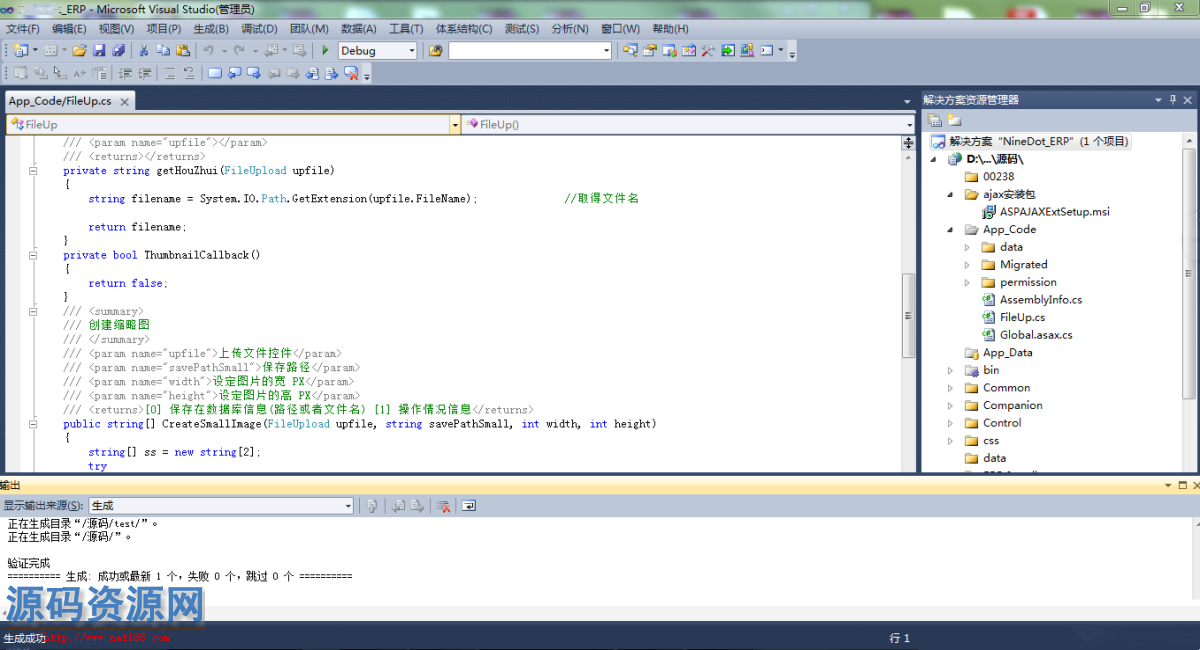The height and width of the screenshot is (650, 1200).
Task: Click the Redo arrow icon
Action: tap(239, 50)
